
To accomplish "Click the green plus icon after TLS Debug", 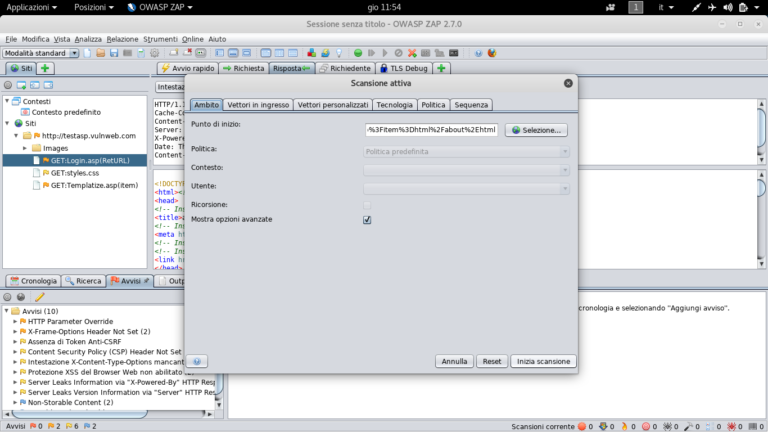I will (441, 68).
